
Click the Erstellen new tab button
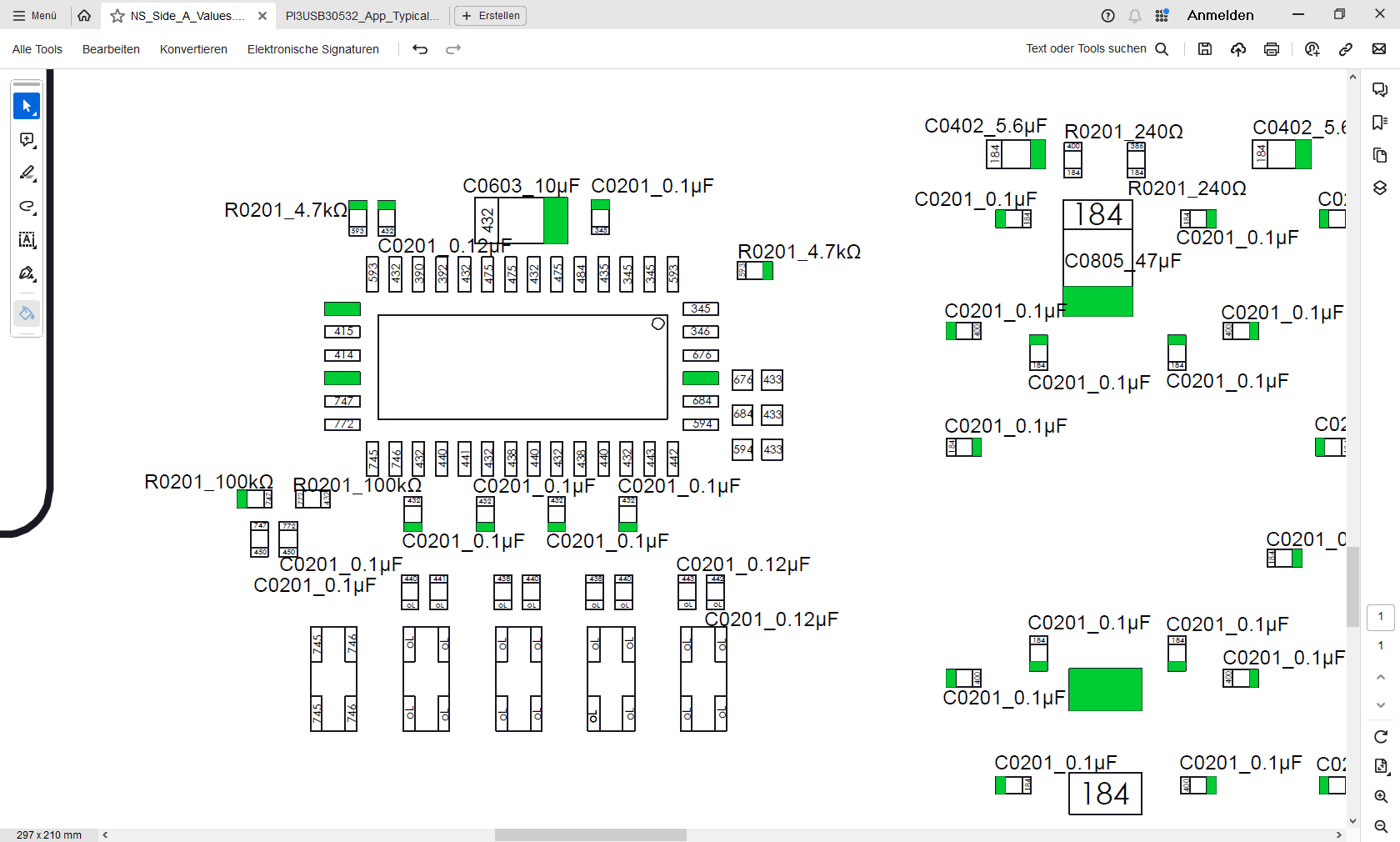click(x=490, y=16)
